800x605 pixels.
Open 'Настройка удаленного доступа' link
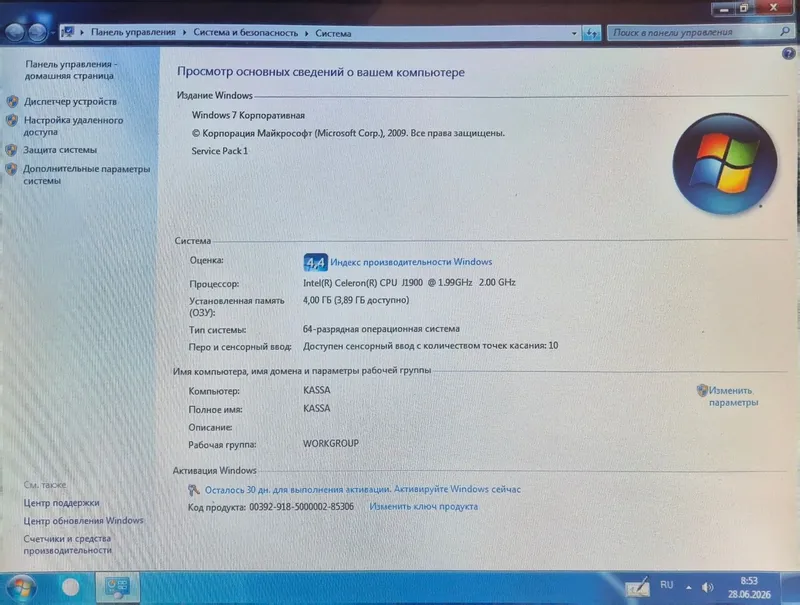pos(73,126)
